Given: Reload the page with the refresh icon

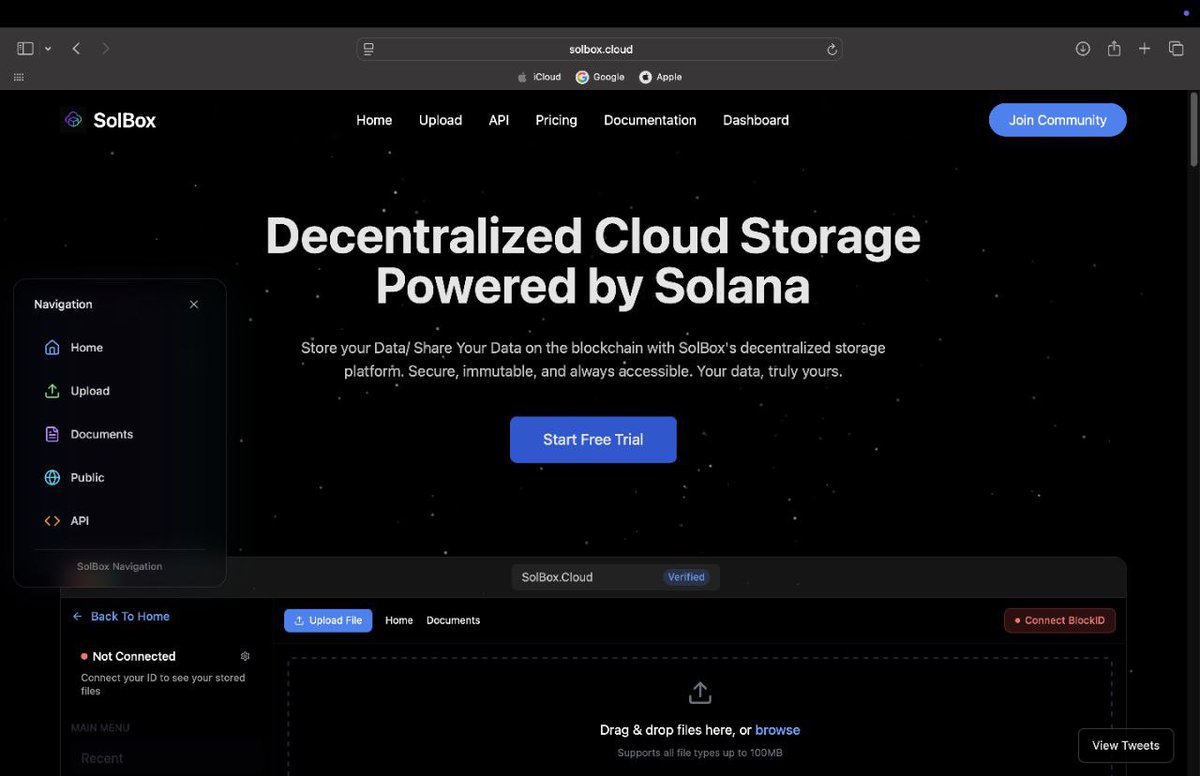Looking at the screenshot, I should tap(831, 49).
